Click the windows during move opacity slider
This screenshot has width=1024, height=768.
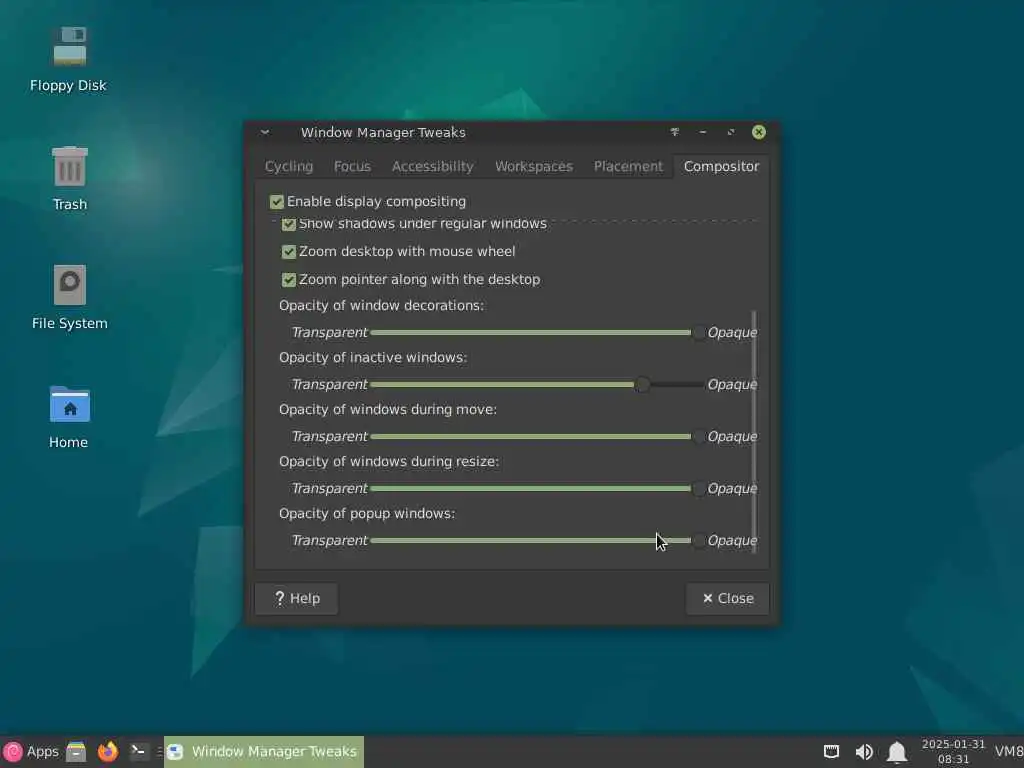pyautogui.click(x=537, y=436)
